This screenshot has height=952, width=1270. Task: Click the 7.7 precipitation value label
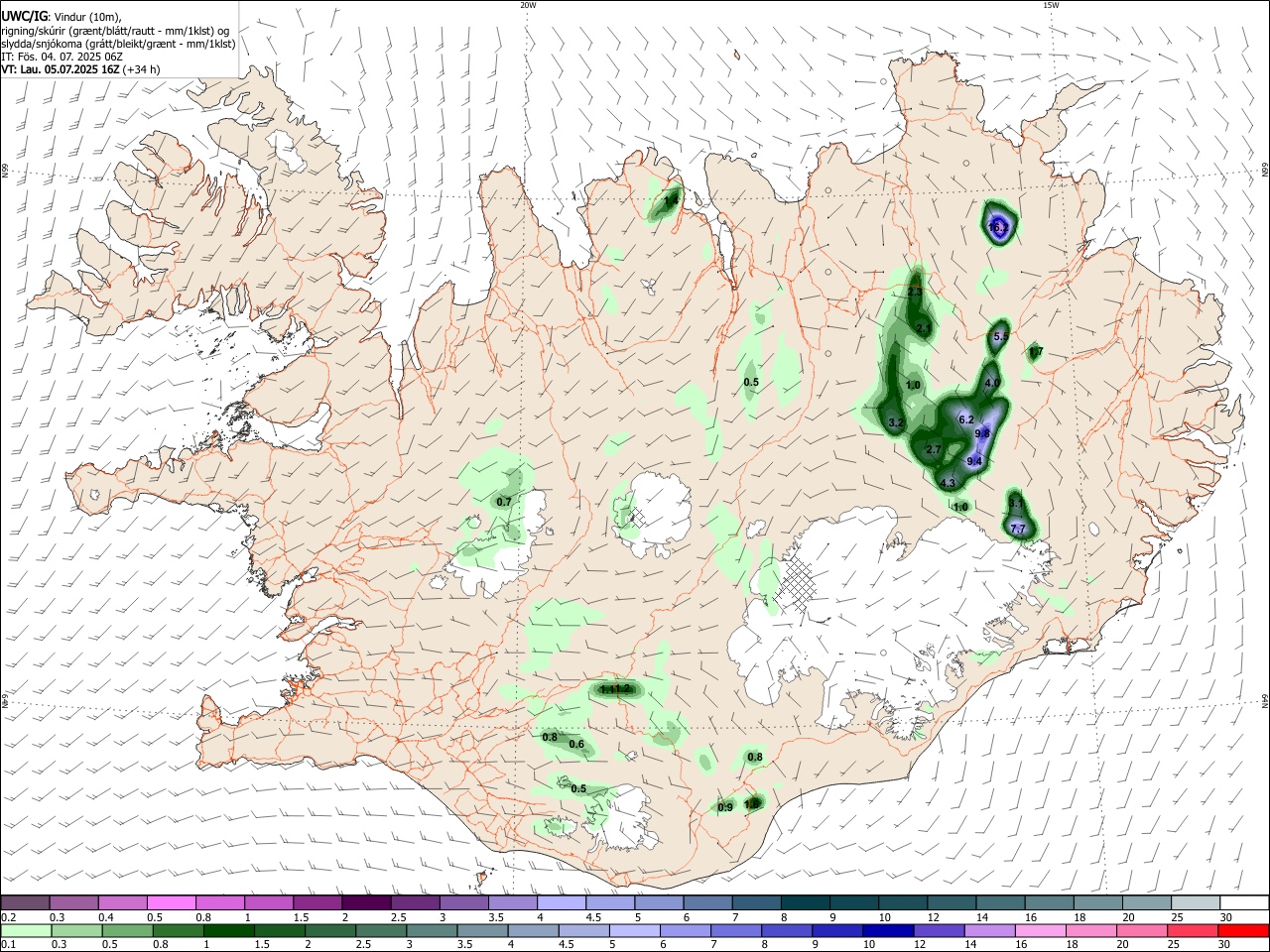tap(1018, 530)
